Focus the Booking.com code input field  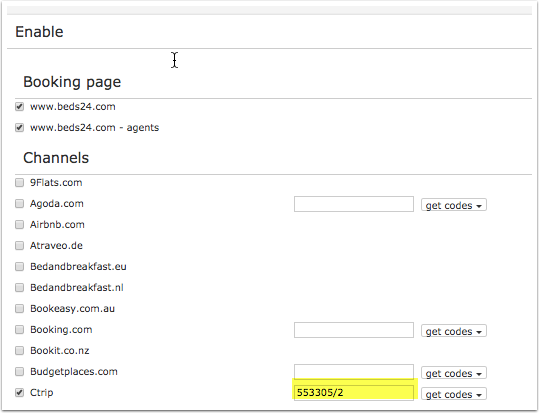354,330
